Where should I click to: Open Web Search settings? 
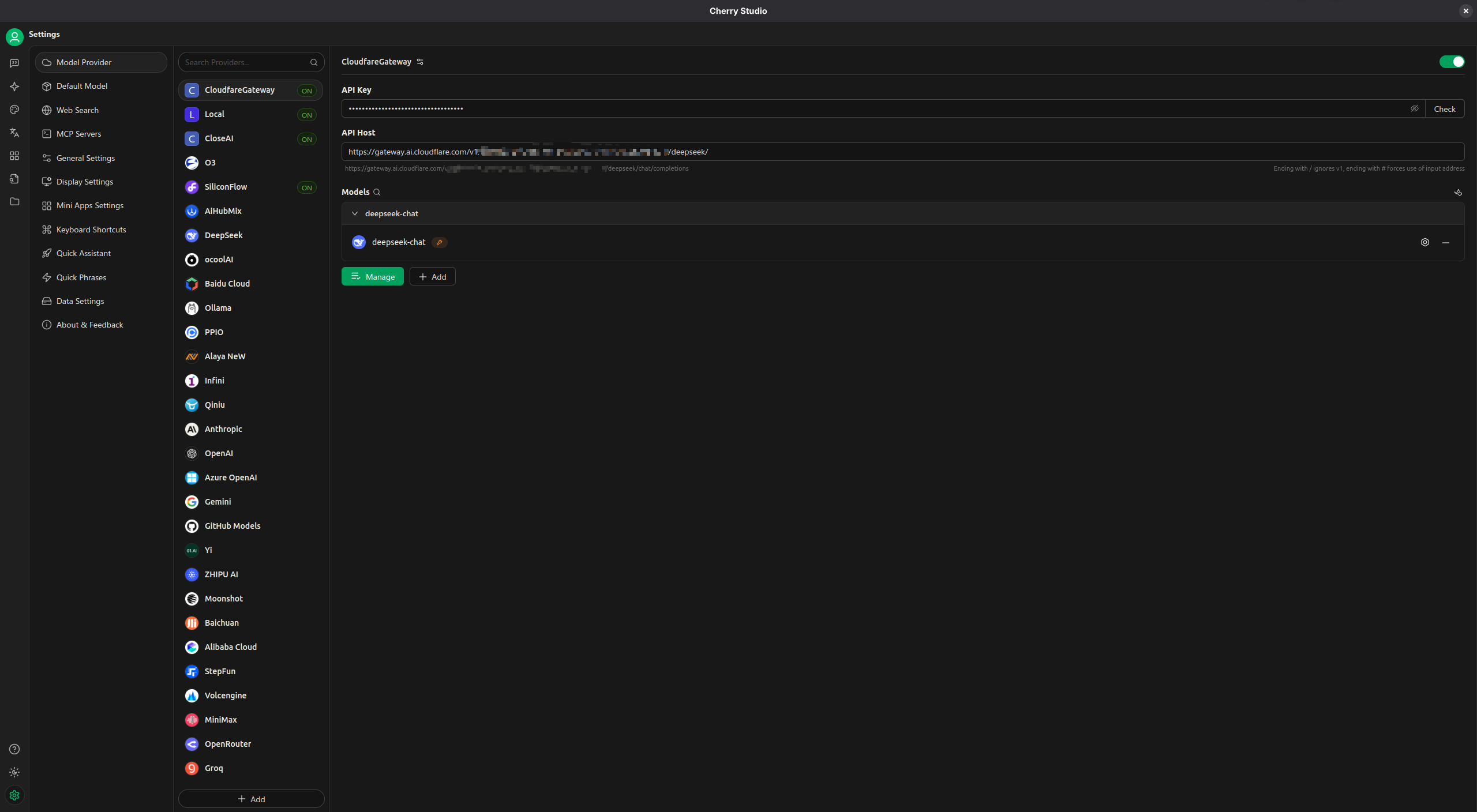tap(101, 110)
